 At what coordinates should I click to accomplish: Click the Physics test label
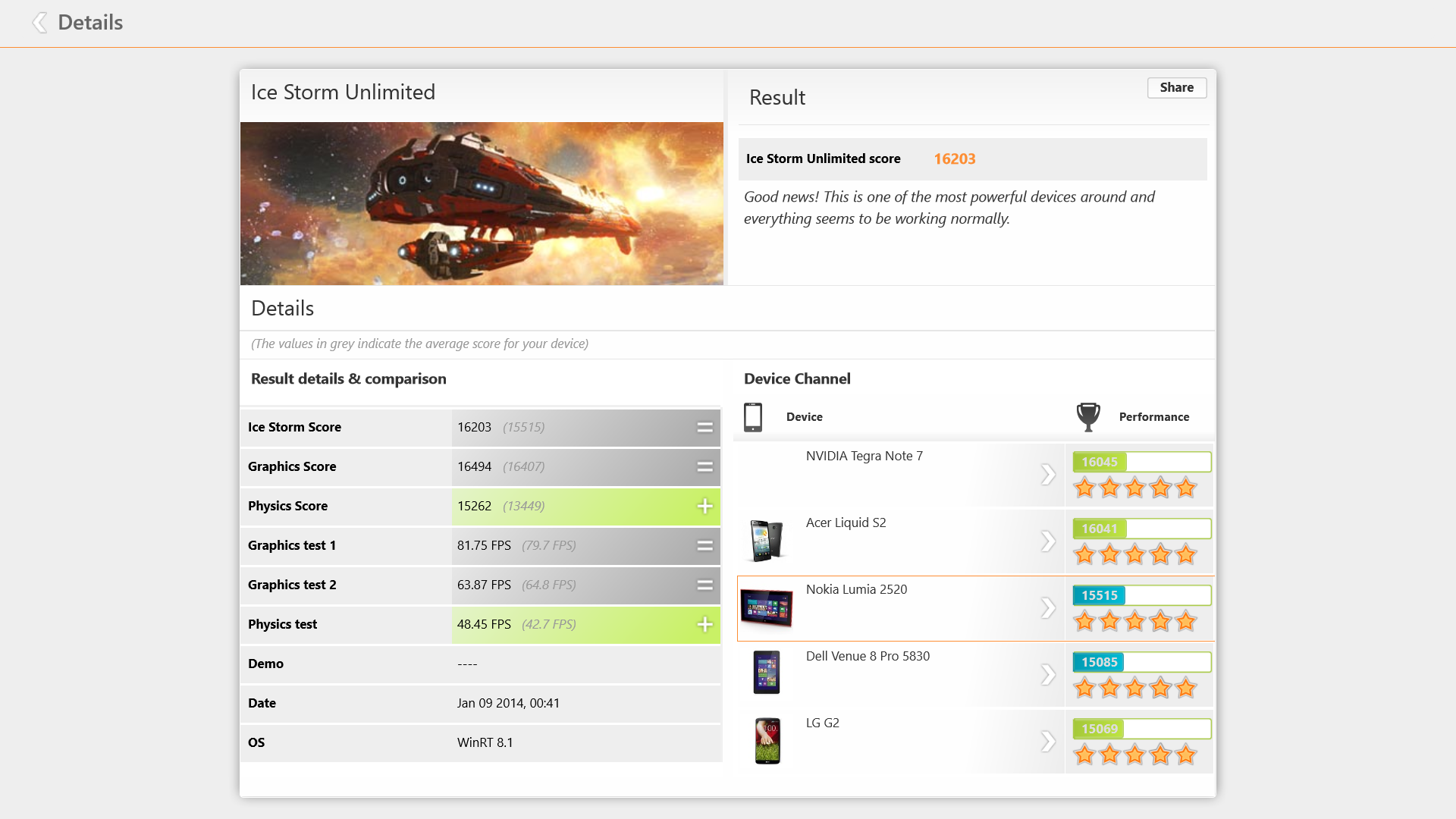282,624
